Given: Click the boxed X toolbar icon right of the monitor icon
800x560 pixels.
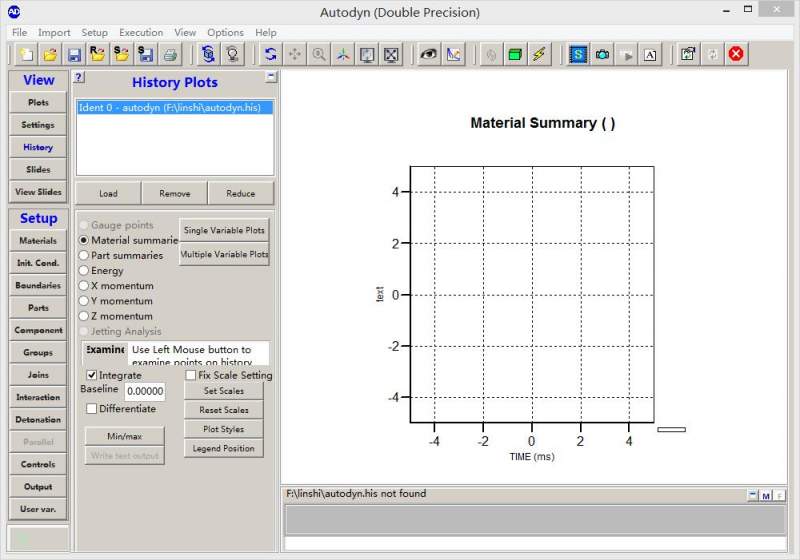Looking at the screenshot, I should tap(391, 55).
